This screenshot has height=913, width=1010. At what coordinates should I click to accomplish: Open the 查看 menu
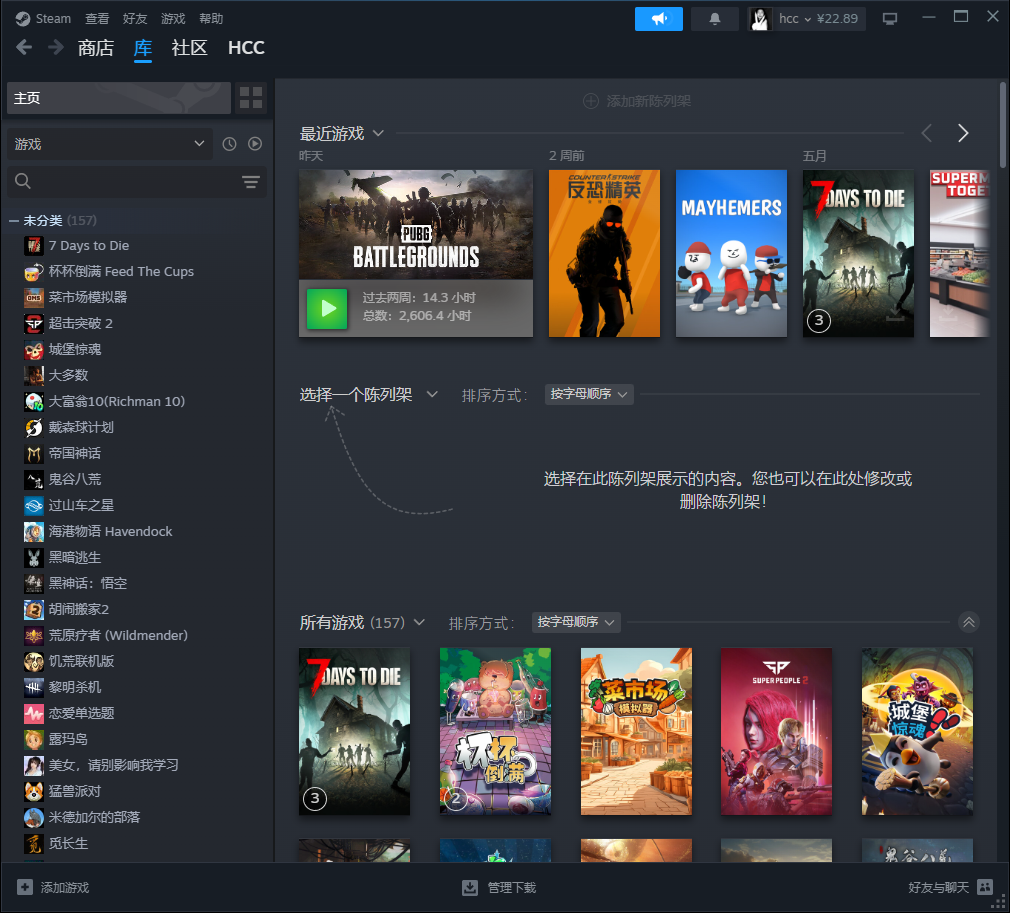[97, 19]
